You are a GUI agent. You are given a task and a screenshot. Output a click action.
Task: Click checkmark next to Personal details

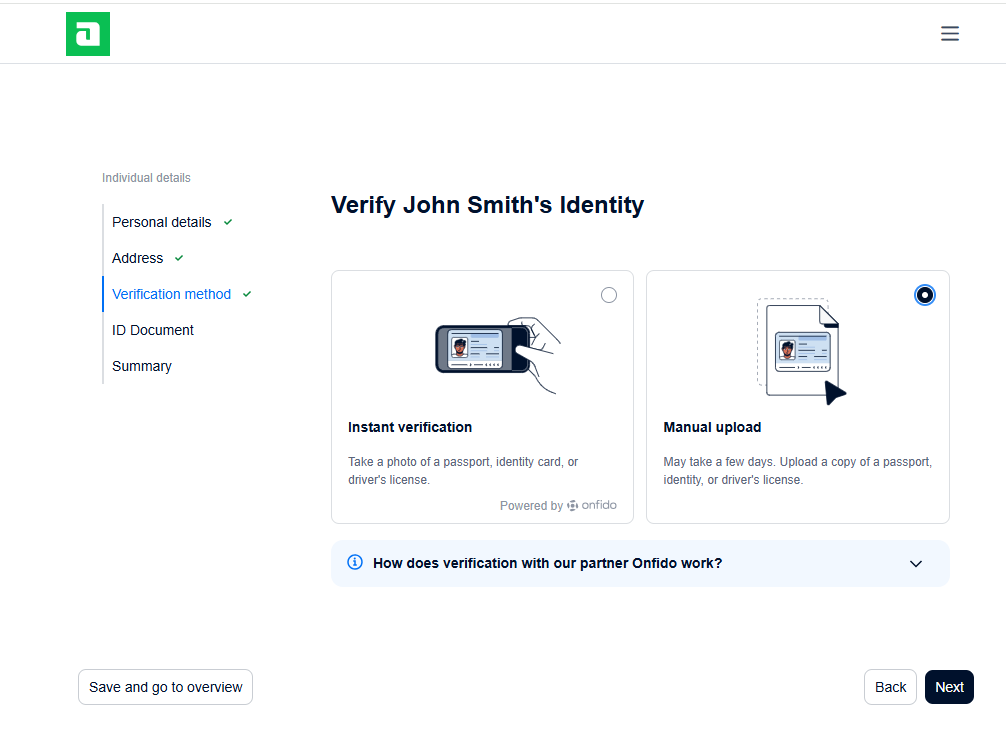click(x=228, y=222)
